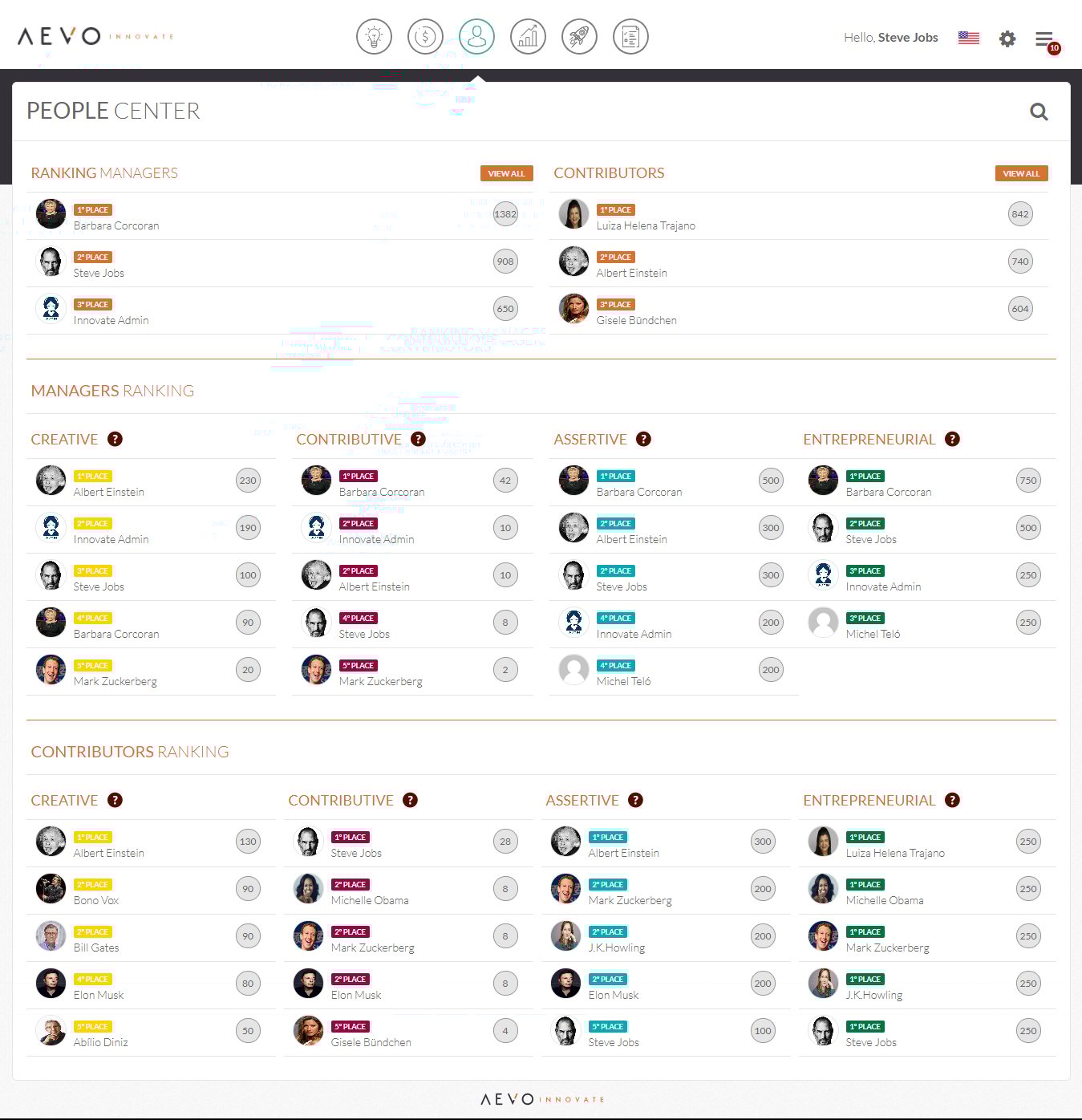Select J.K.Howling under Contributors Entrepreneurial
Image resolution: width=1082 pixels, height=1120 pixels.
tap(873, 996)
